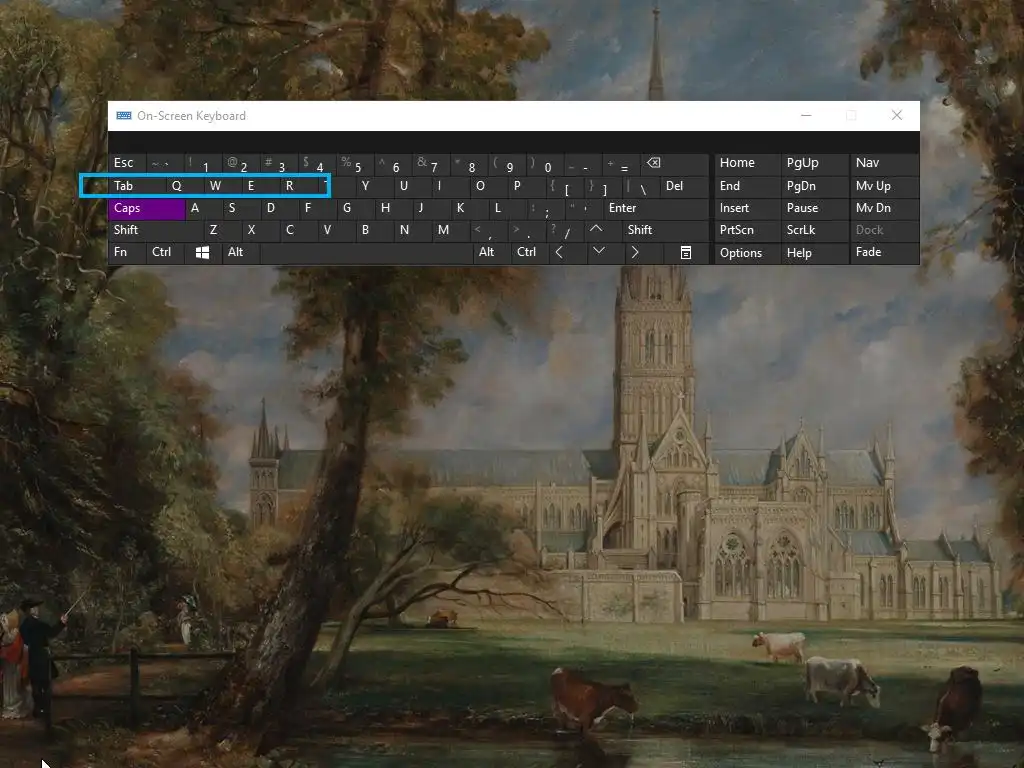Click the S key

[x=242, y=208]
